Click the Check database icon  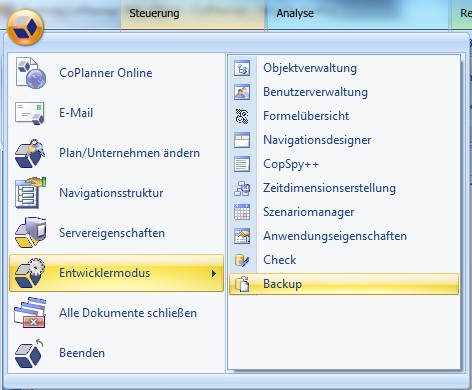coord(242,260)
